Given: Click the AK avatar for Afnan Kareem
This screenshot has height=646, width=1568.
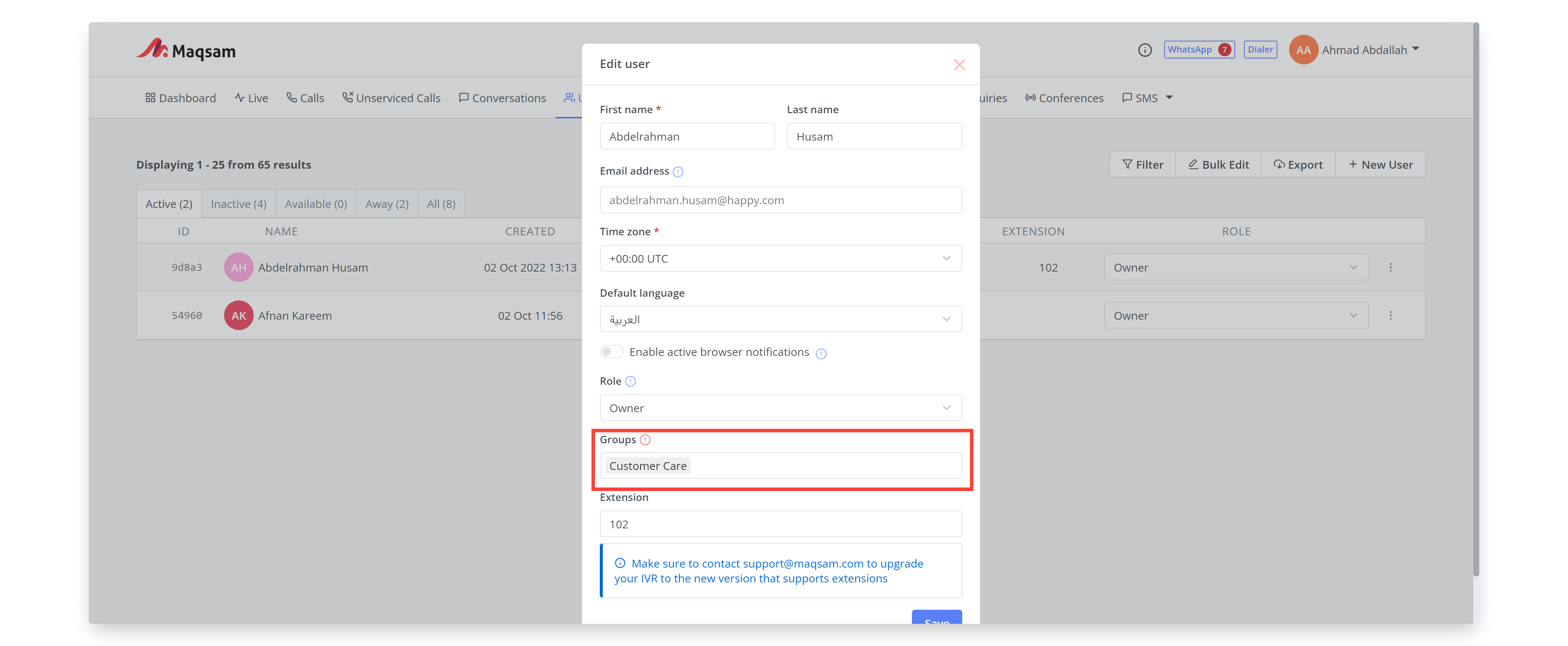Looking at the screenshot, I should click(239, 315).
